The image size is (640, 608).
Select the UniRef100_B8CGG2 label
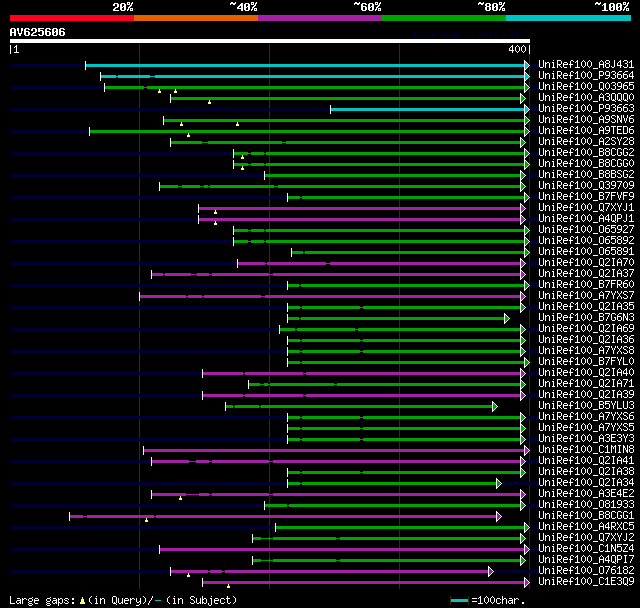(x=586, y=153)
